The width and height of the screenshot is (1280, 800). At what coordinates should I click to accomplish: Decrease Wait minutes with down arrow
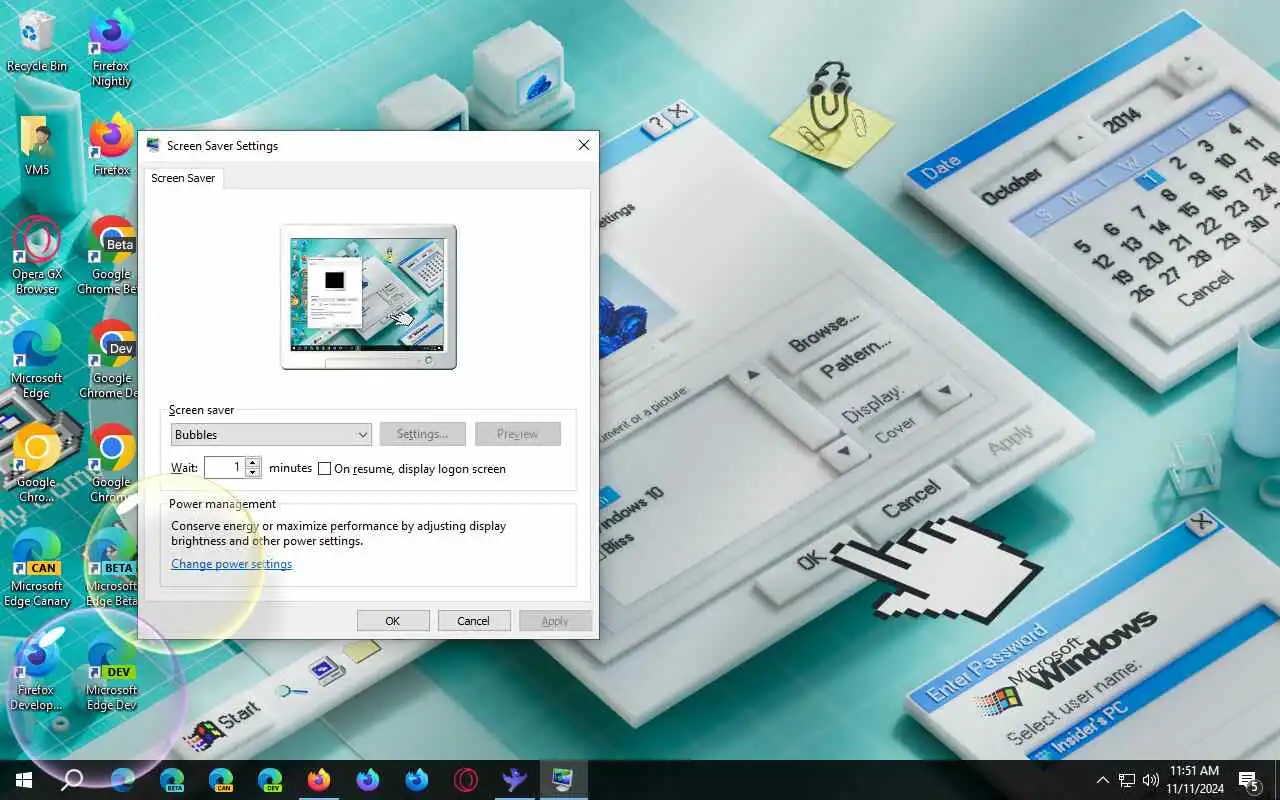[x=253, y=473]
